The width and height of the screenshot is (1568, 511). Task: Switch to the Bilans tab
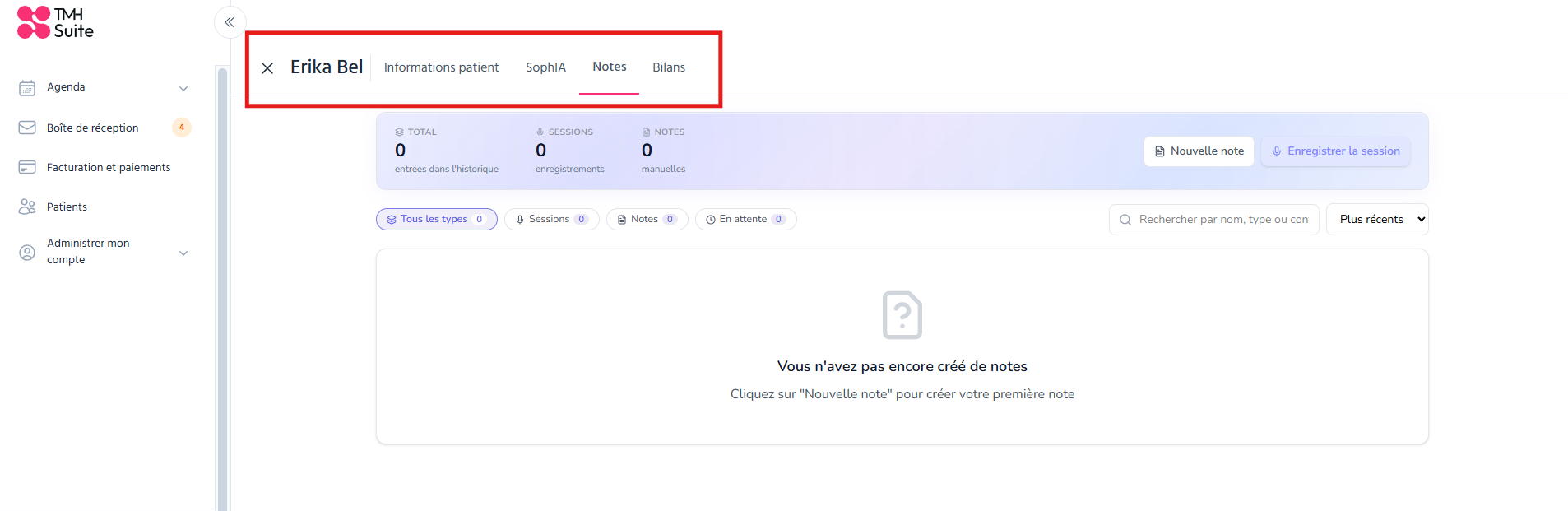point(669,67)
